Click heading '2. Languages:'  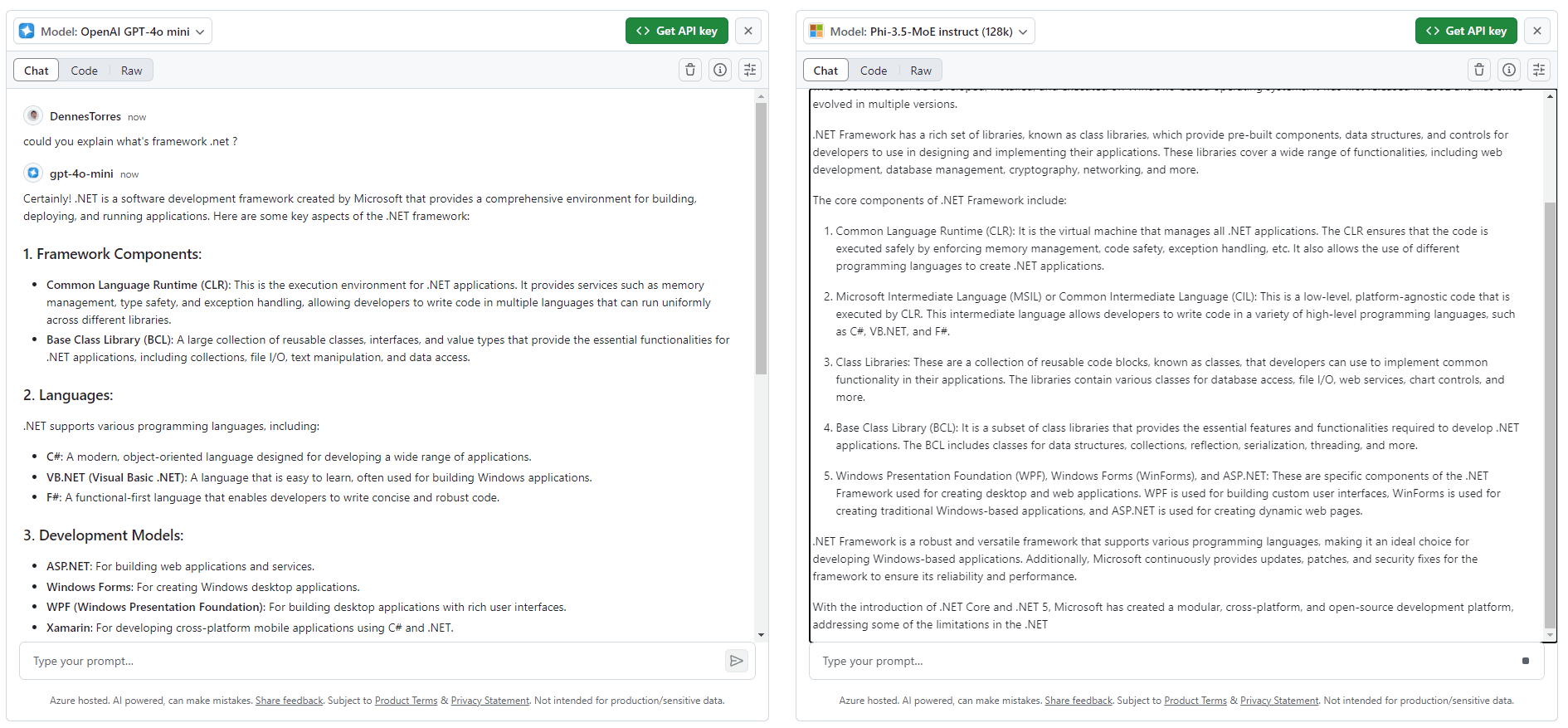pyautogui.click(x=68, y=395)
